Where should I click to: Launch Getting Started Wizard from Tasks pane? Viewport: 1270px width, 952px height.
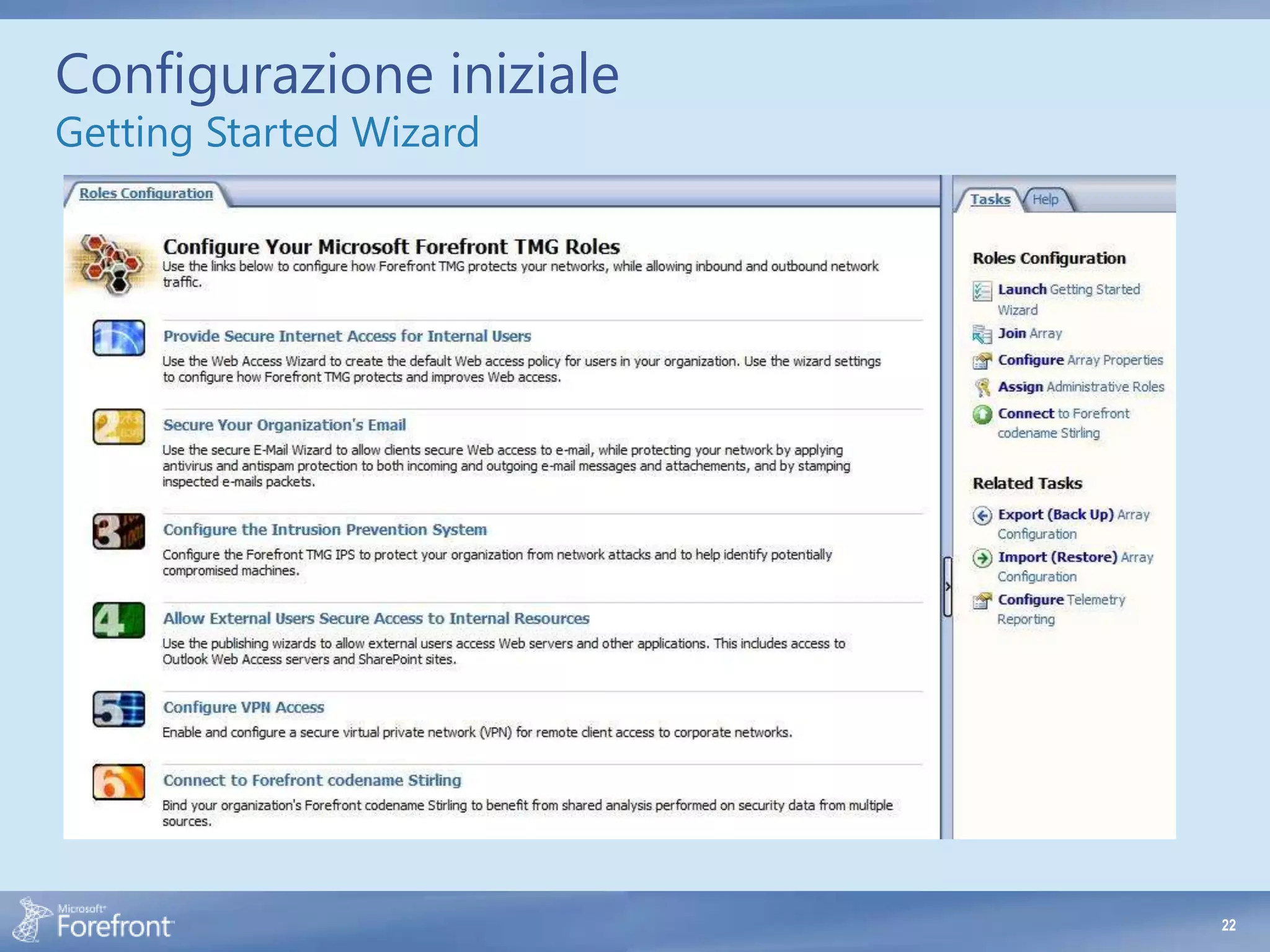1068,299
